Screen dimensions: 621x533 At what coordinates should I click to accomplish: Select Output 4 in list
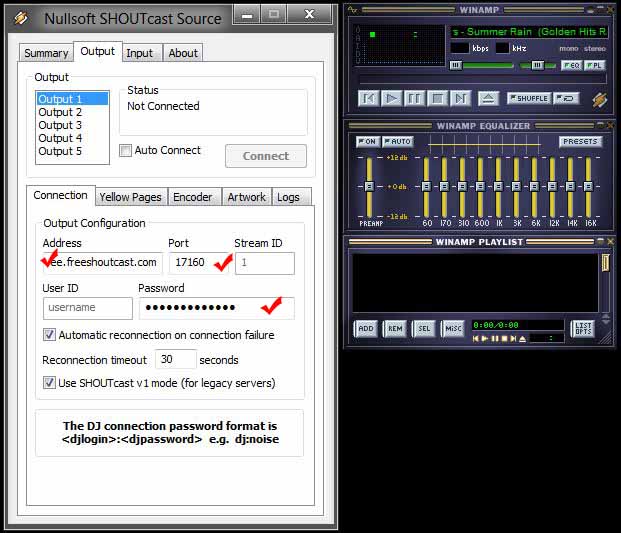[72, 138]
